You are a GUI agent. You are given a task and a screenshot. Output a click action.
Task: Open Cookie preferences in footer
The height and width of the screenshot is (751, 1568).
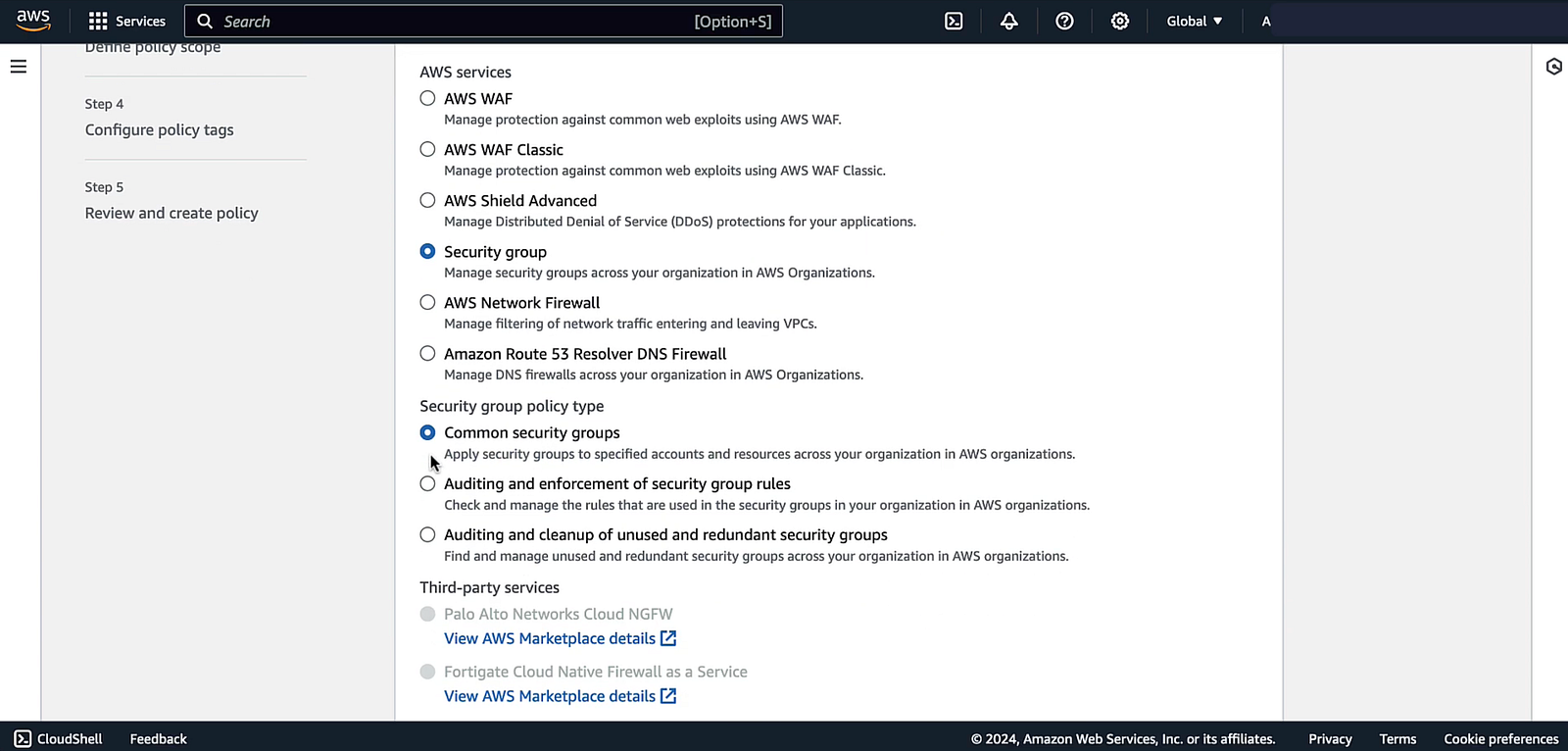click(1500, 738)
